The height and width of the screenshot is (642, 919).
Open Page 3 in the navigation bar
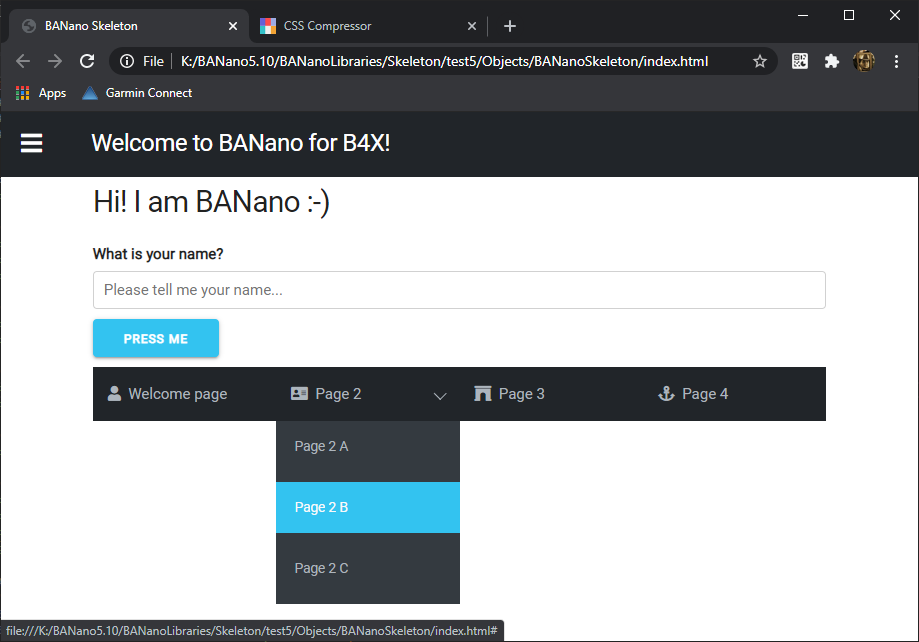552,393
